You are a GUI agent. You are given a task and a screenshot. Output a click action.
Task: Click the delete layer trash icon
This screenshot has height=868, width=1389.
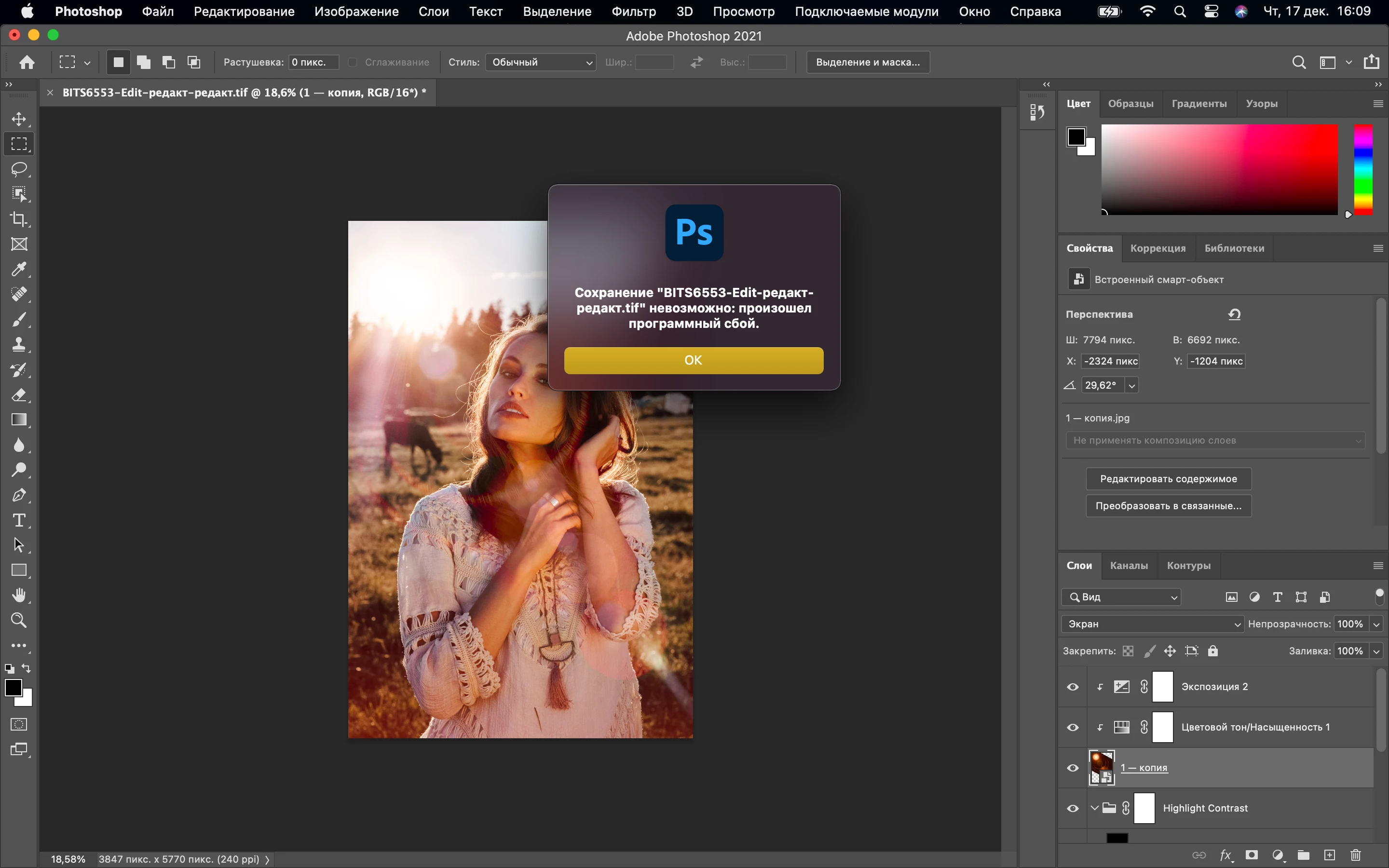coord(1355,855)
